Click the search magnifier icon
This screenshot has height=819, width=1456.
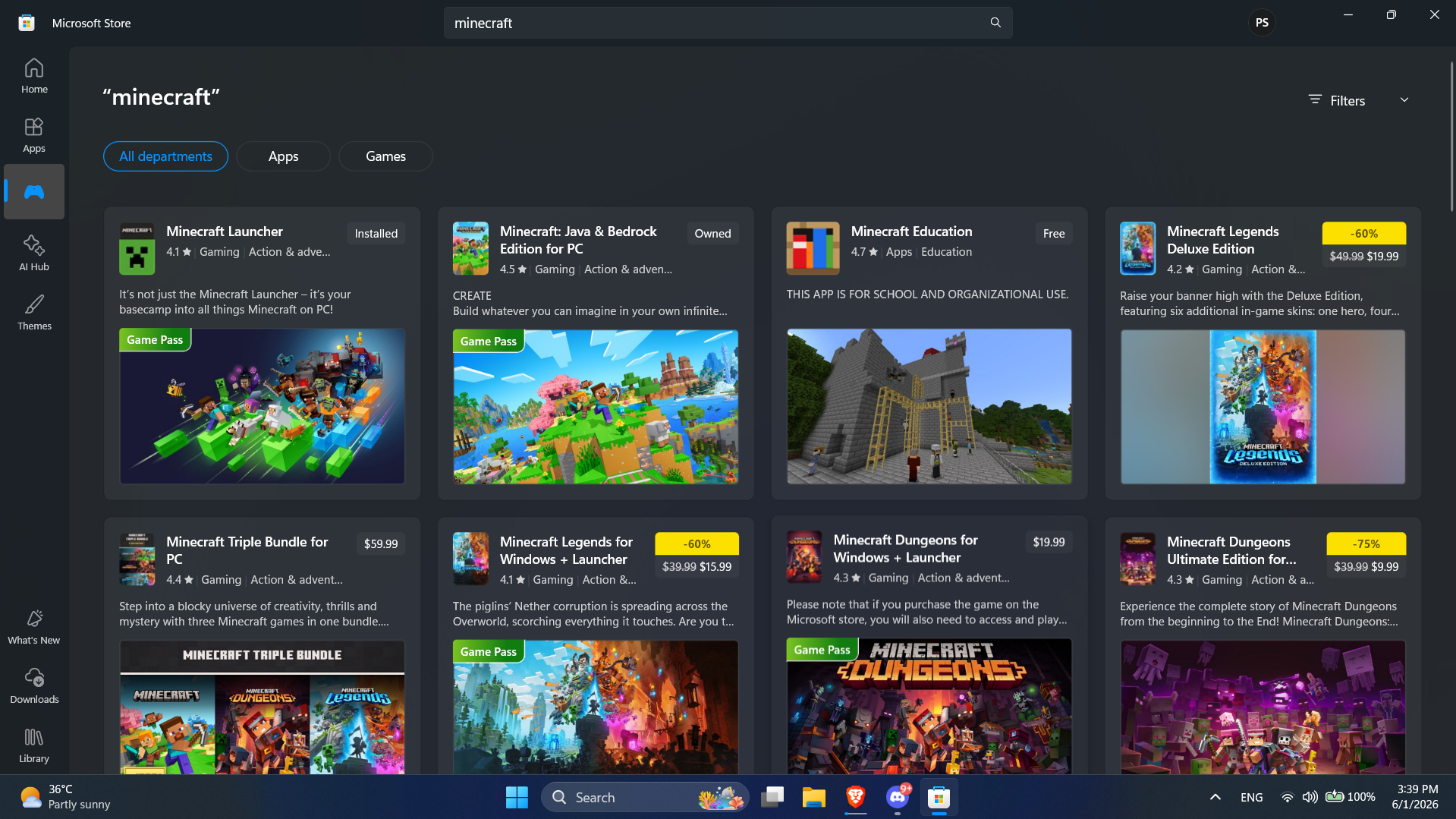coord(995,23)
